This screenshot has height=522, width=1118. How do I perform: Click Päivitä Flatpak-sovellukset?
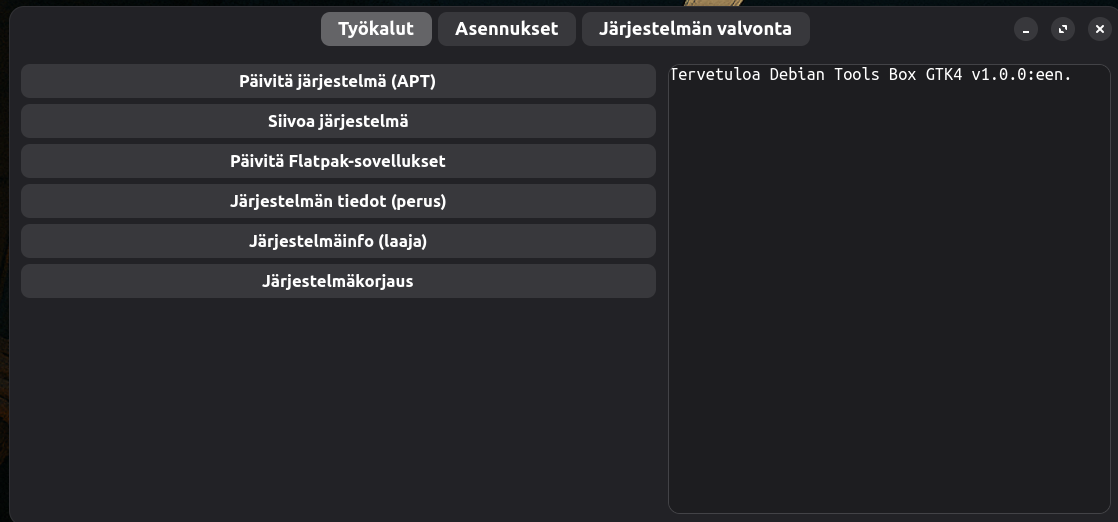coord(338,161)
